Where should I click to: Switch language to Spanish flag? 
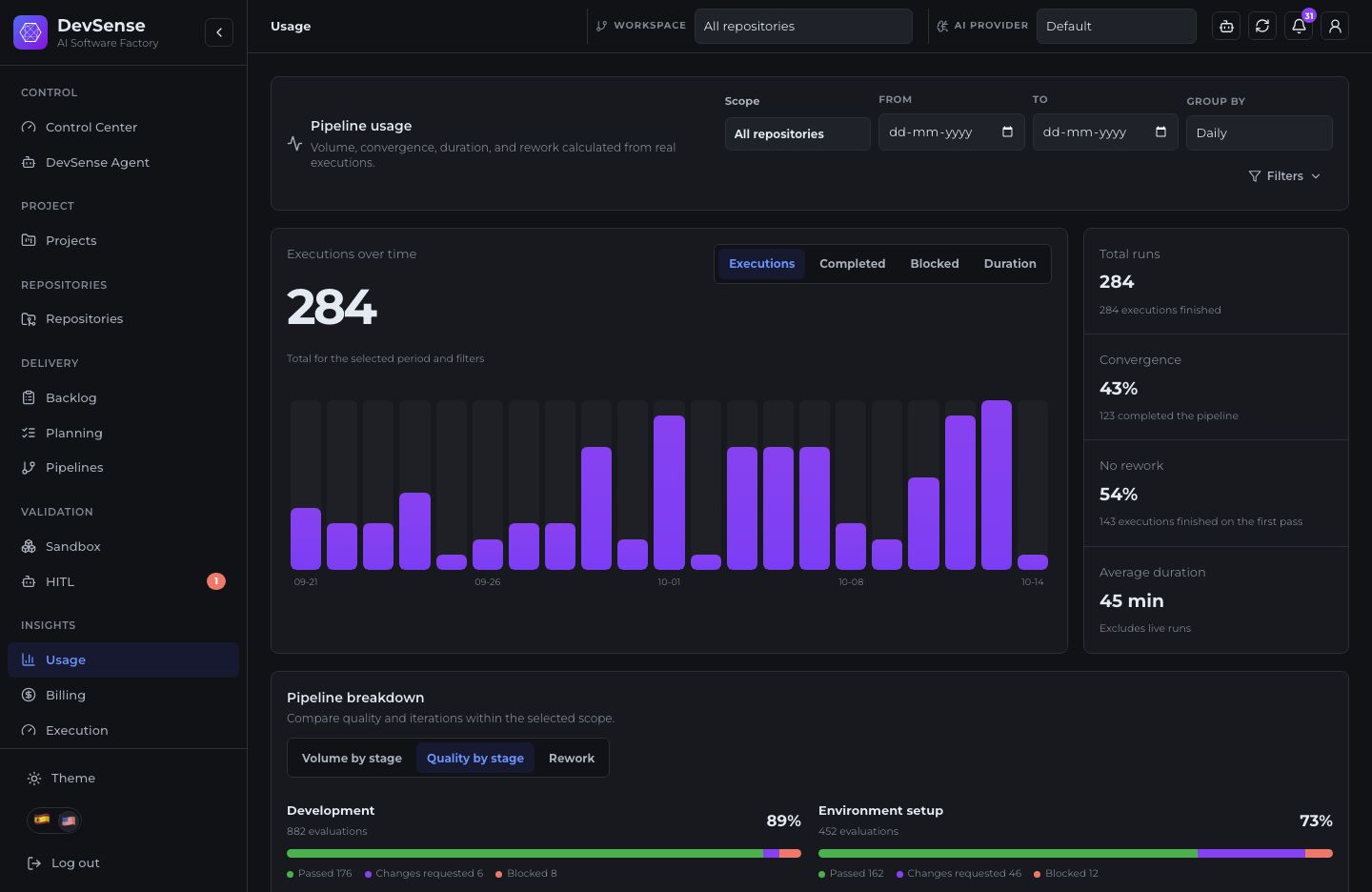click(x=42, y=820)
